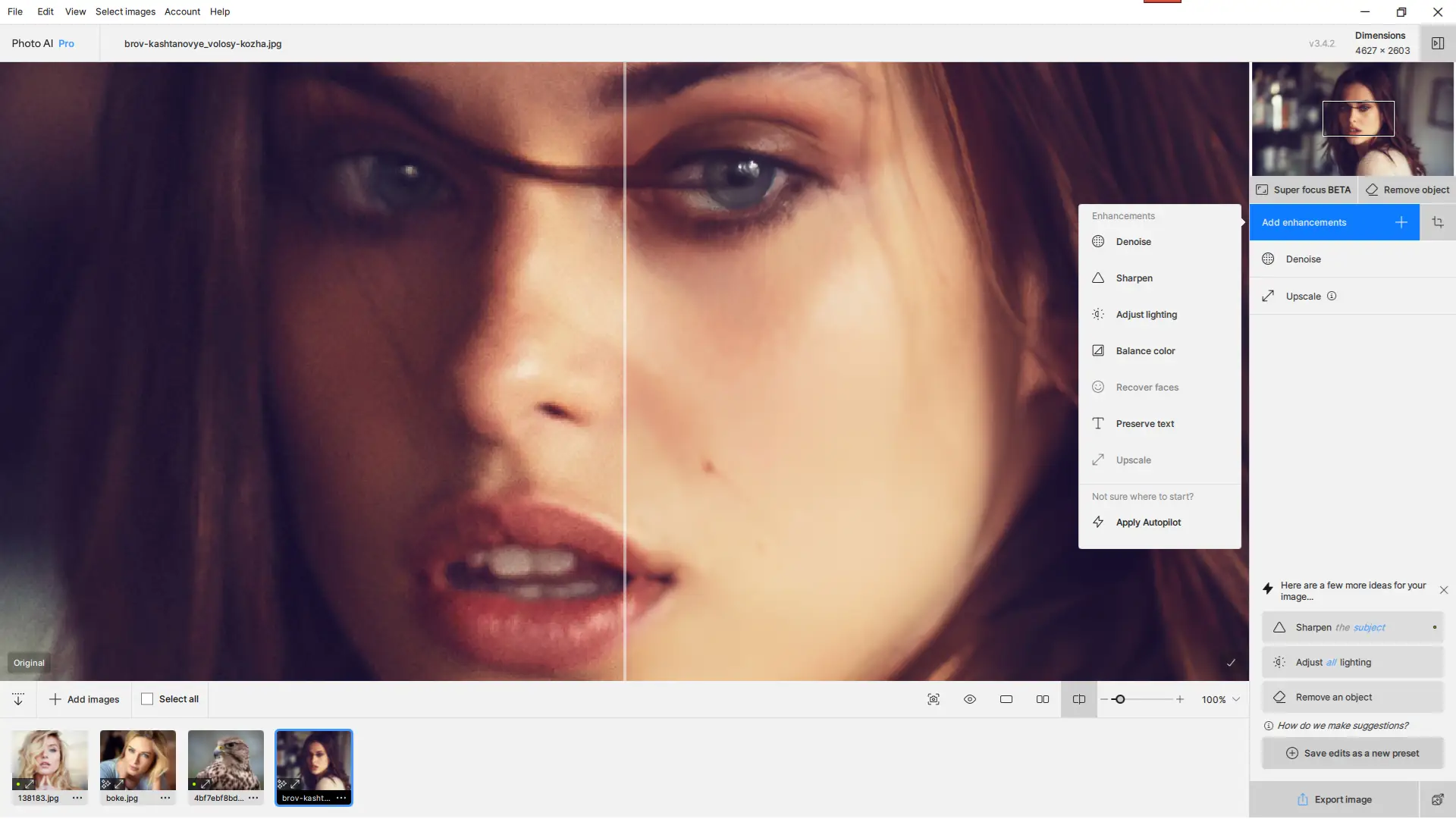Activate Super focus BETA
Viewport: 1456px width, 819px height.
click(1303, 190)
